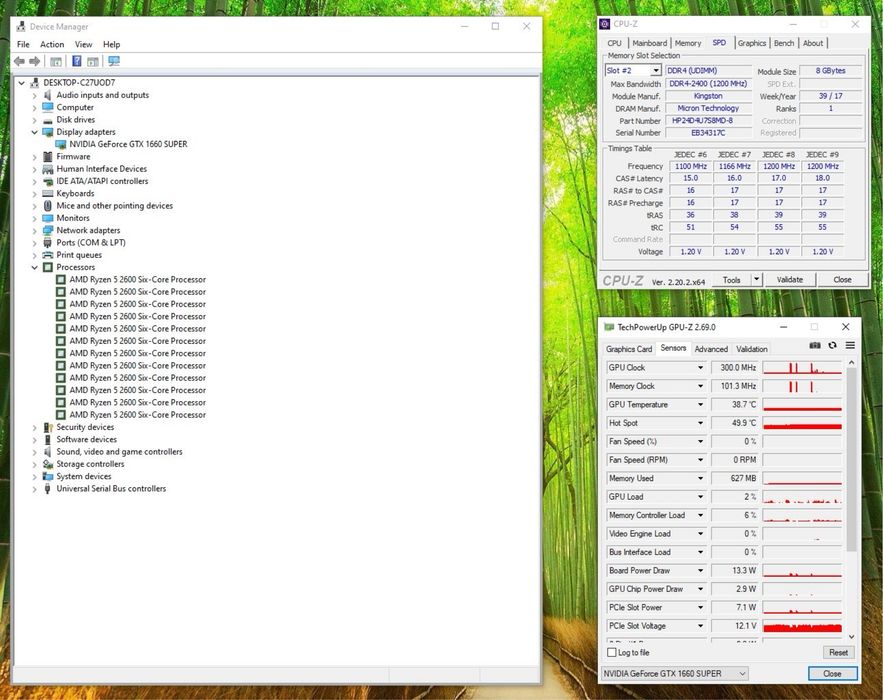Image resolution: width=883 pixels, height=700 pixels.
Task: Switch to the Advanced tab in GPU-Z
Action: pyautogui.click(x=711, y=349)
